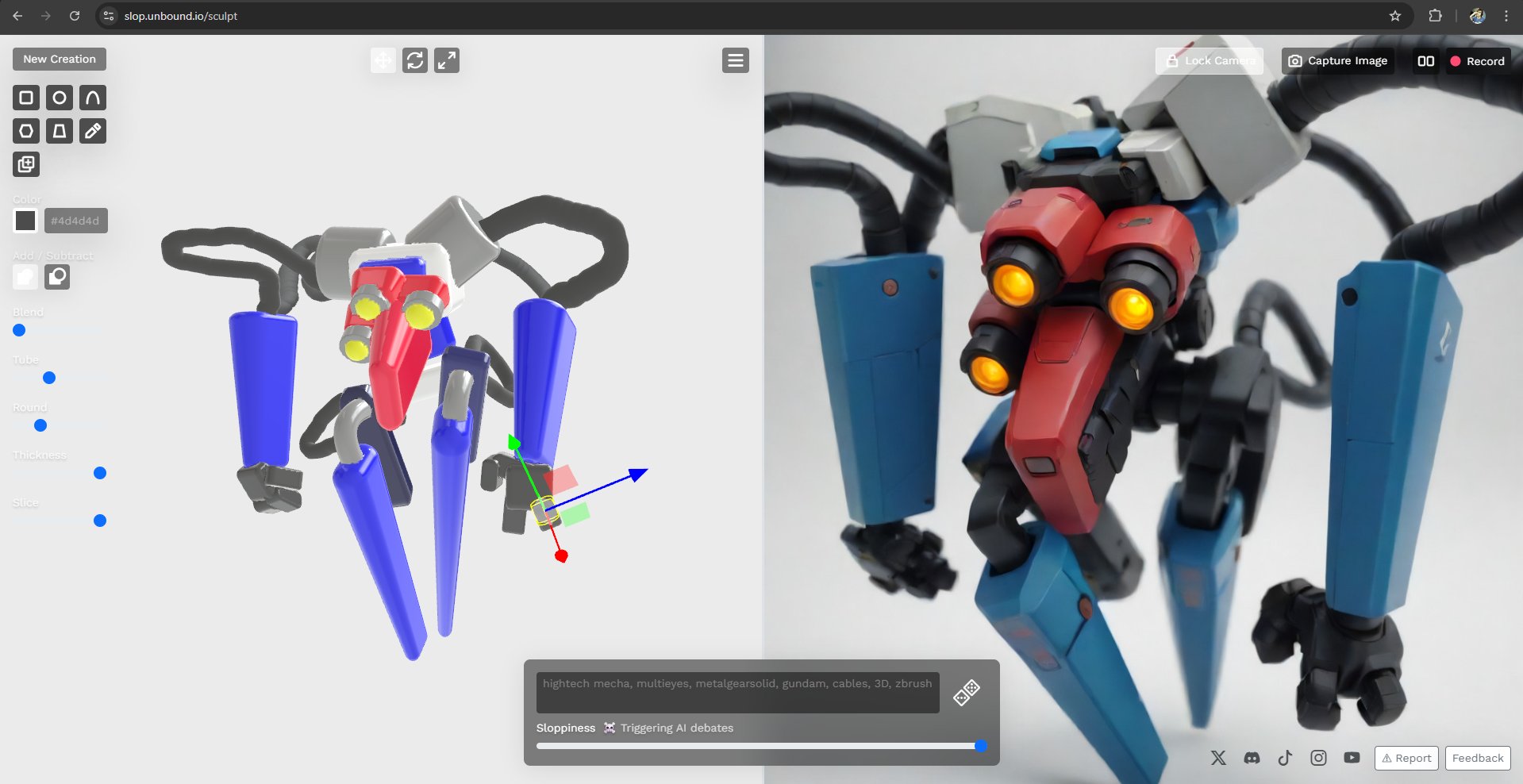Viewport: 1523px width, 784px height.
Task: Enable the move gizmo mode
Action: coord(383,60)
